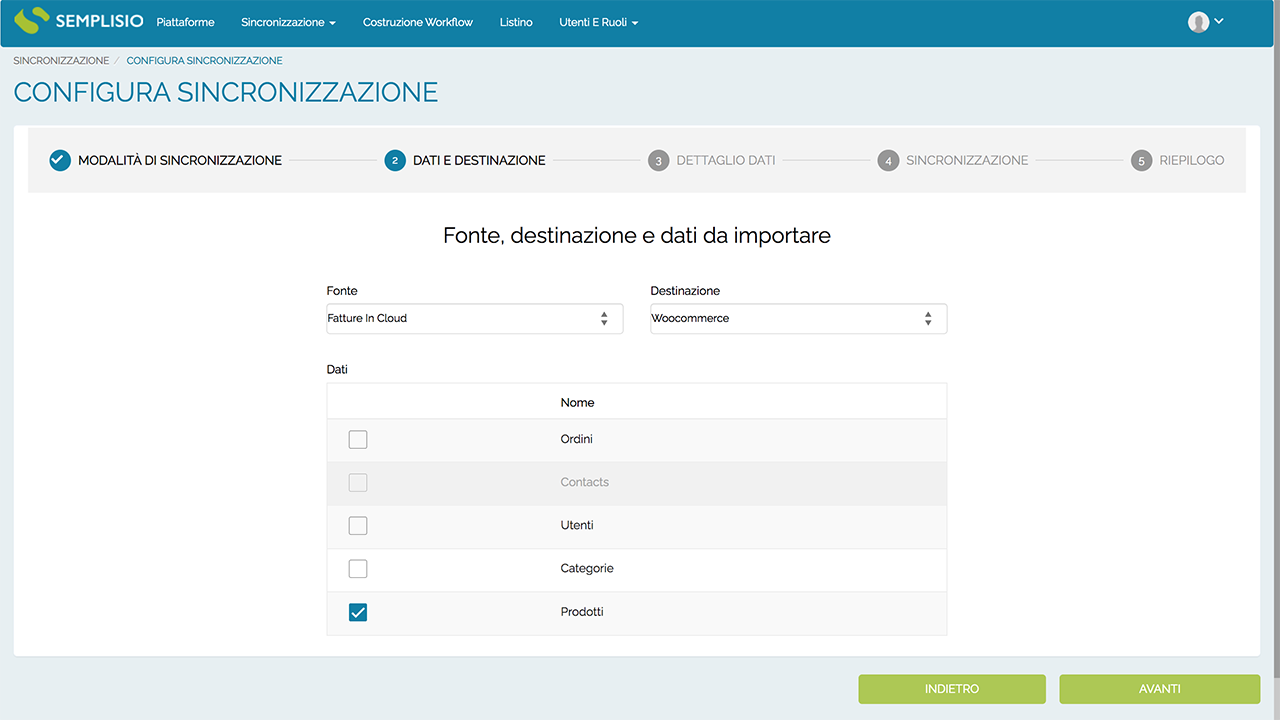
Task: Click the Configura Sincronizzazione breadcrumb
Action: [x=204, y=61]
